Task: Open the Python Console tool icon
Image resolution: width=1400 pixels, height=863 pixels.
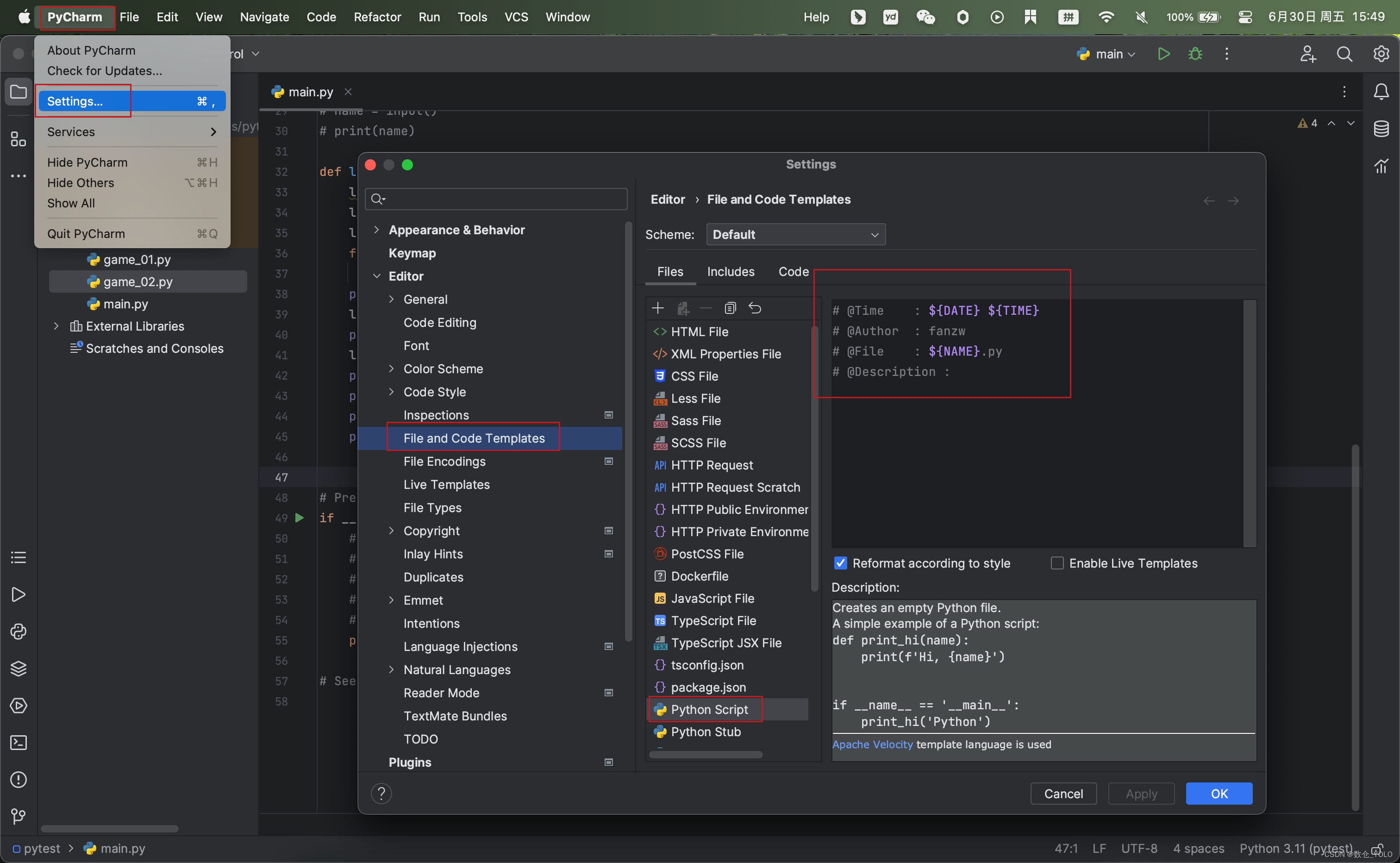Action: coord(18,631)
